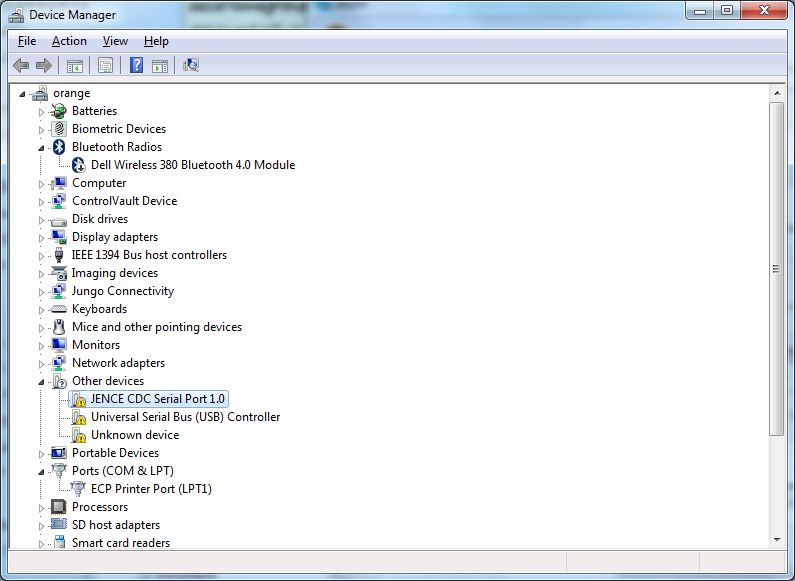Click the IEEE 1394 Bus host controllers icon
The height and width of the screenshot is (581, 795).
coord(59,255)
